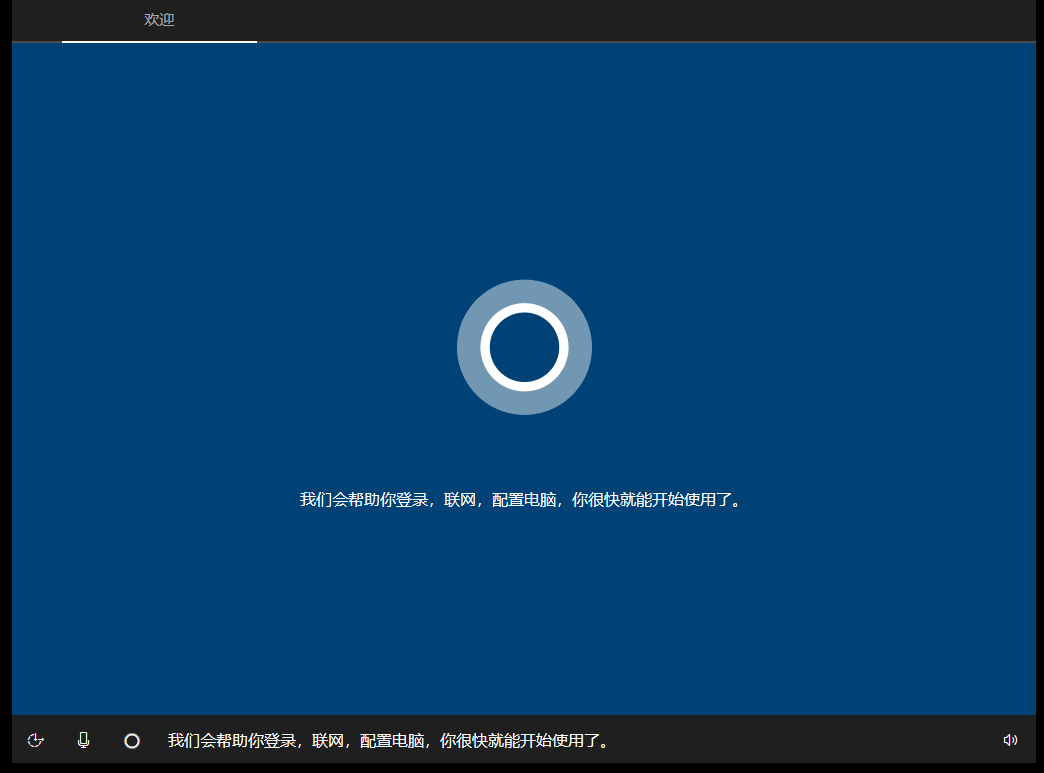Select the 欢迎 tab
This screenshot has height=773, width=1044.
tap(159, 20)
